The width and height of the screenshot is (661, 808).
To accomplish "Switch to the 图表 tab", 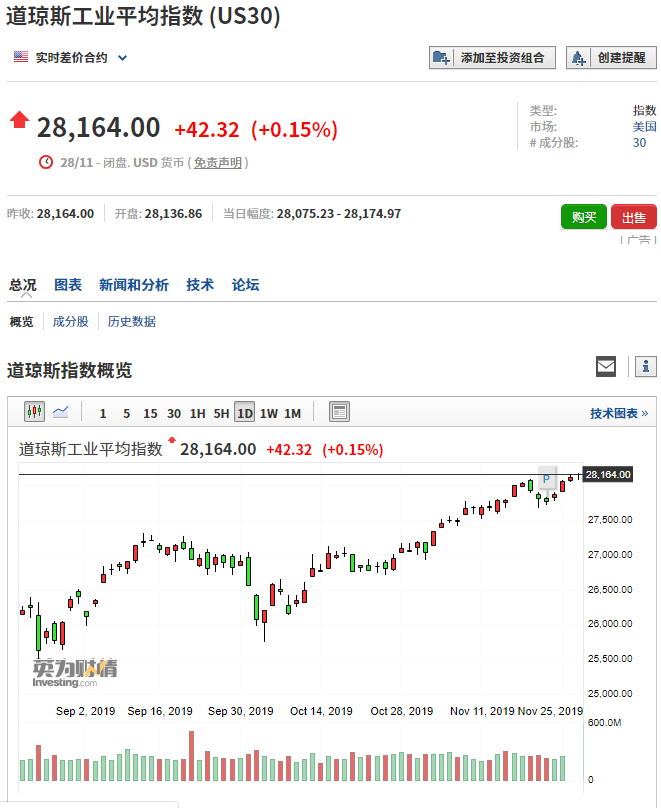I will point(68,285).
